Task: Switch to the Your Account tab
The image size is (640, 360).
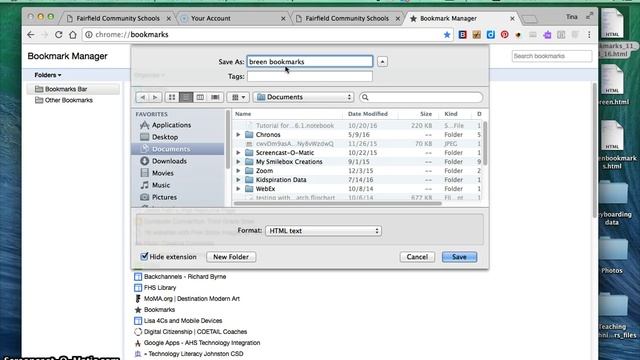Action: click(x=233, y=18)
